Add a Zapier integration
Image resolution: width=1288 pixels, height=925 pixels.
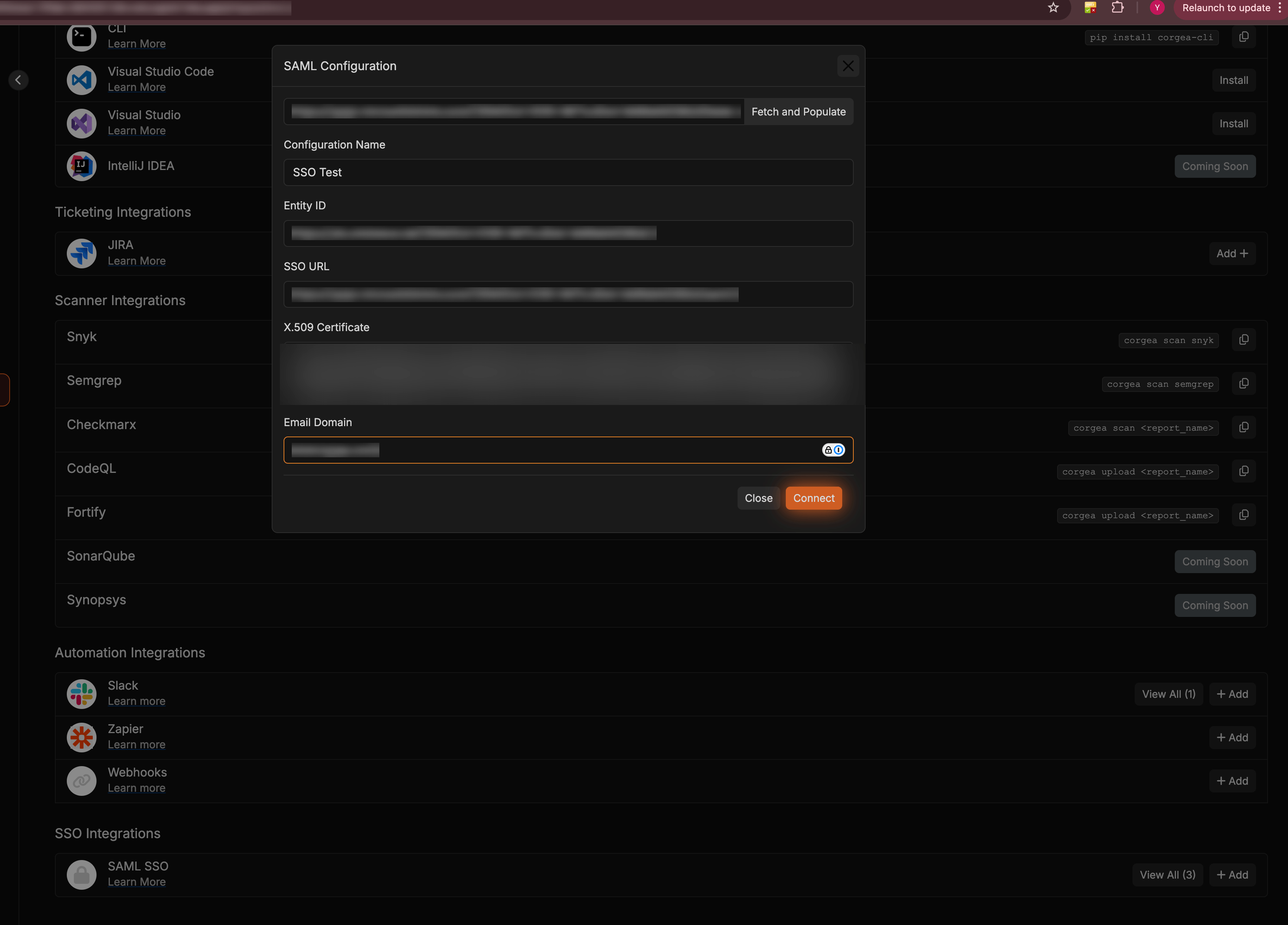(x=1232, y=737)
